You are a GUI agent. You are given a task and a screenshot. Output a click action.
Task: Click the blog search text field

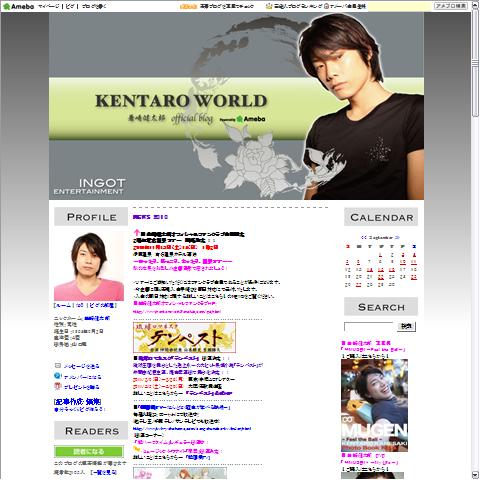coord(369,327)
